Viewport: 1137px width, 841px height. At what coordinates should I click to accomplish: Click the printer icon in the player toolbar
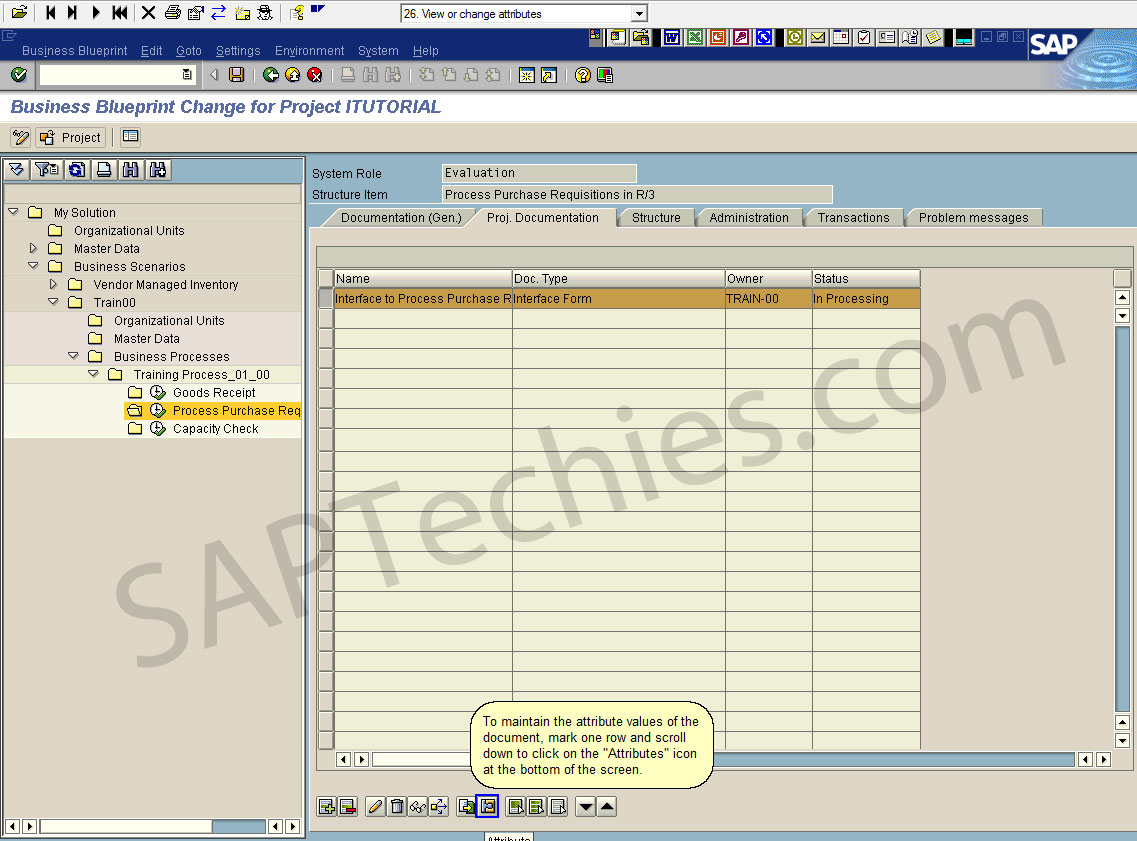[173, 12]
